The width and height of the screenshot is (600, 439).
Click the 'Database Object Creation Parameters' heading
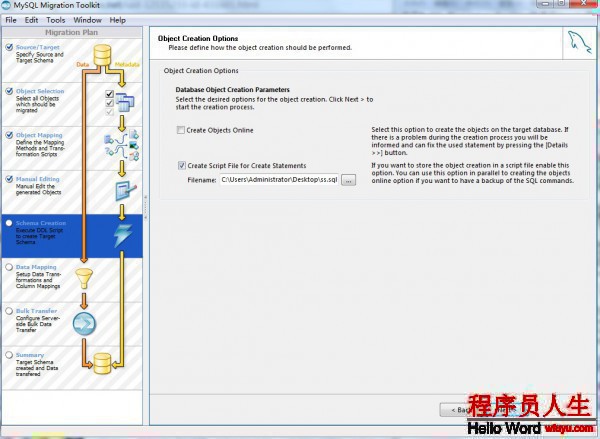233,90
